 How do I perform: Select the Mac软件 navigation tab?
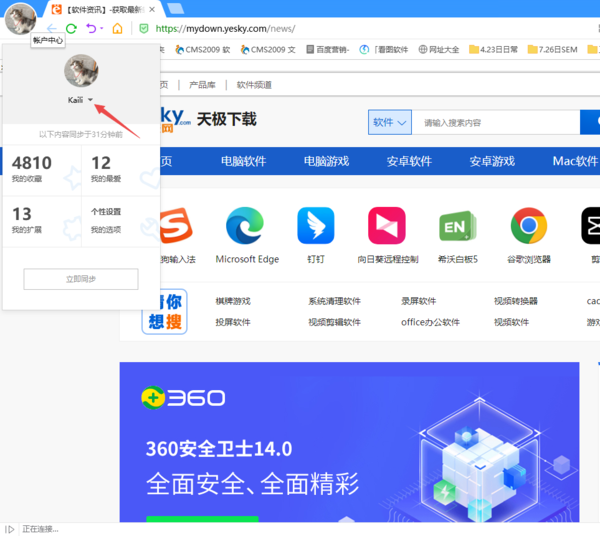coord(575,161)
